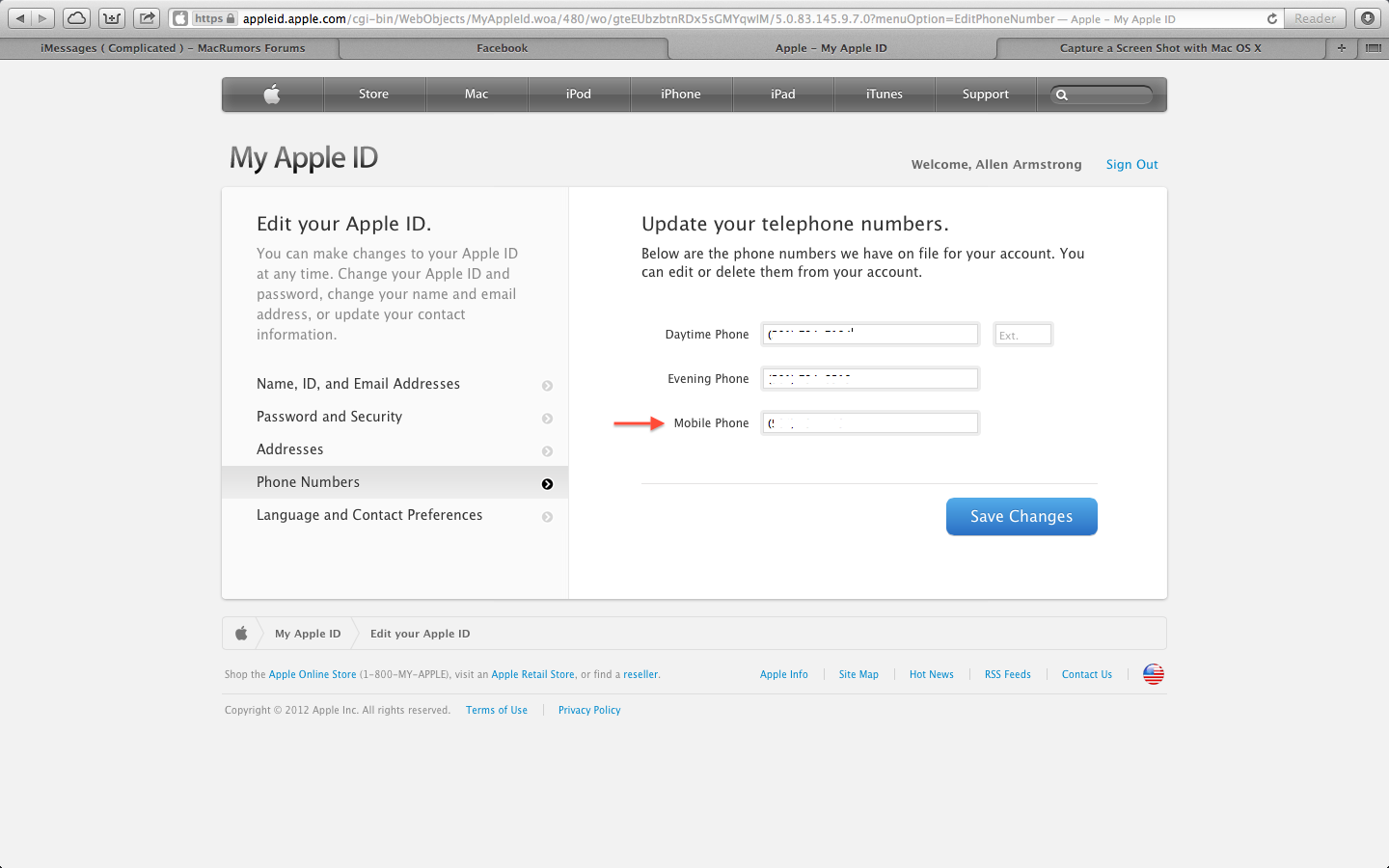Click arrow next to Phone Numbers
The width and height of the screenshot is (1389, 868).
547,484
